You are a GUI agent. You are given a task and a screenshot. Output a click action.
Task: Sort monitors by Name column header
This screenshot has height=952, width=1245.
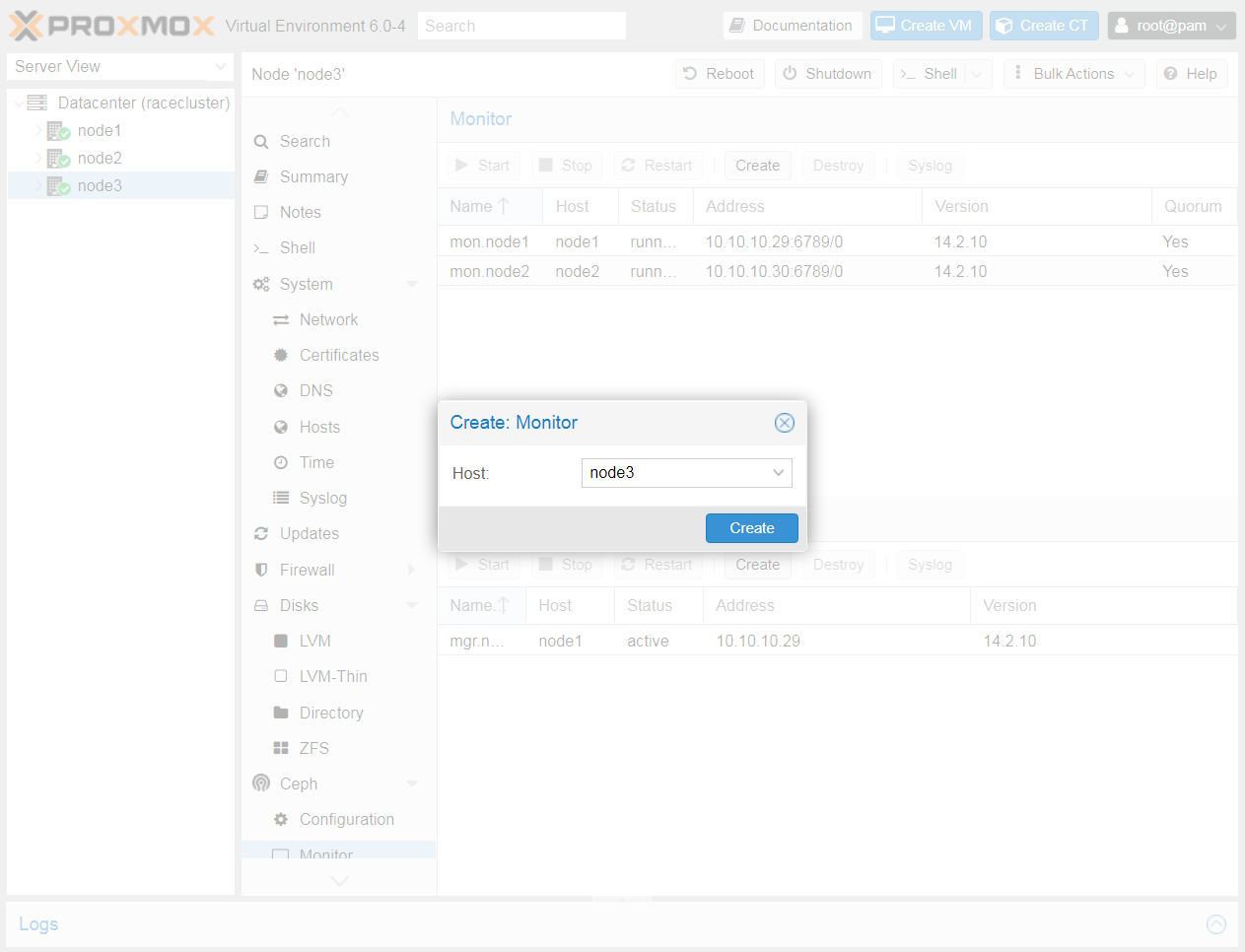click(490, 207)
